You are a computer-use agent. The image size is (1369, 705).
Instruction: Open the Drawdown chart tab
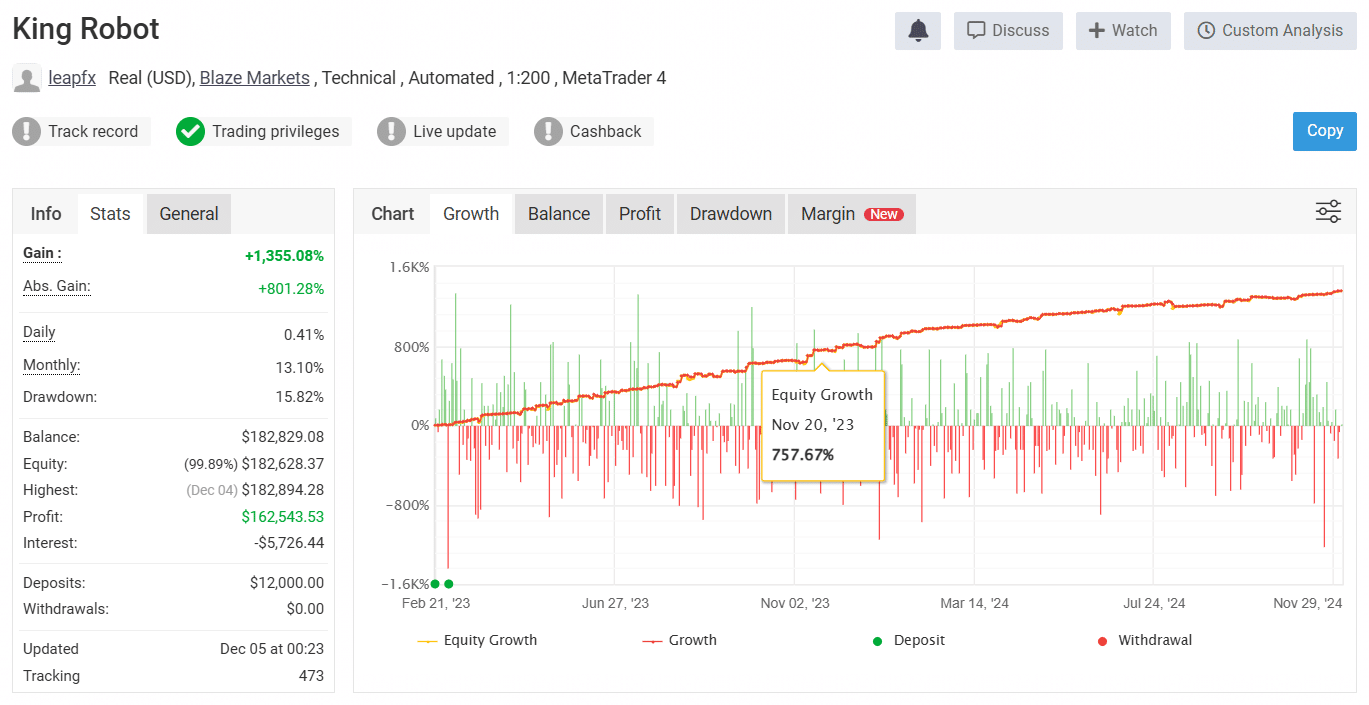point(731,214)
